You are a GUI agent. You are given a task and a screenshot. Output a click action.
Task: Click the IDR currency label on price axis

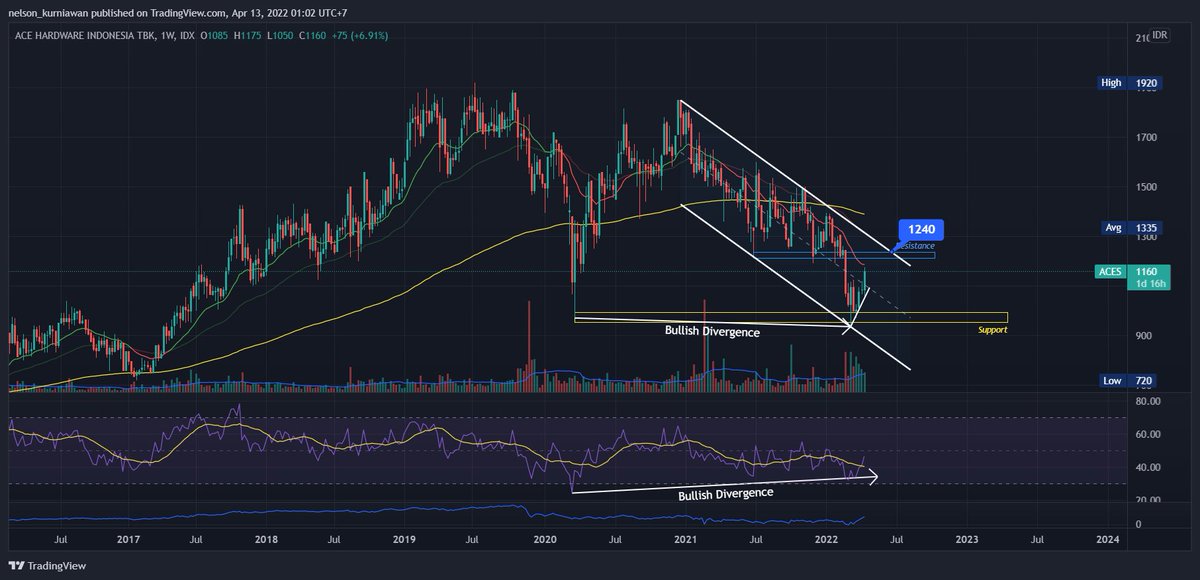pos(1159,36)
